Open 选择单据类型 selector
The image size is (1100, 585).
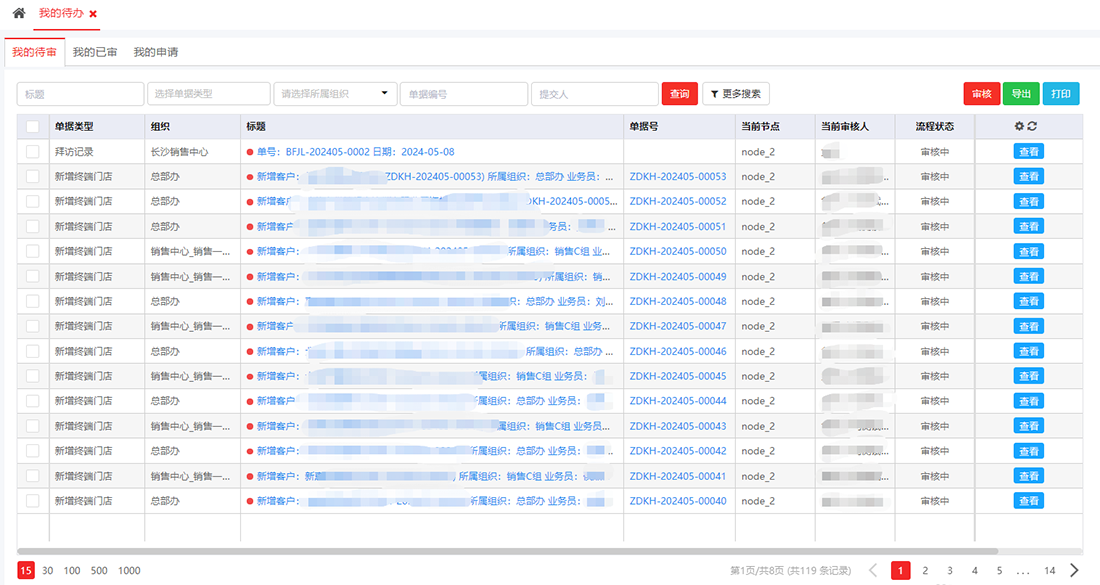point(208,93)
